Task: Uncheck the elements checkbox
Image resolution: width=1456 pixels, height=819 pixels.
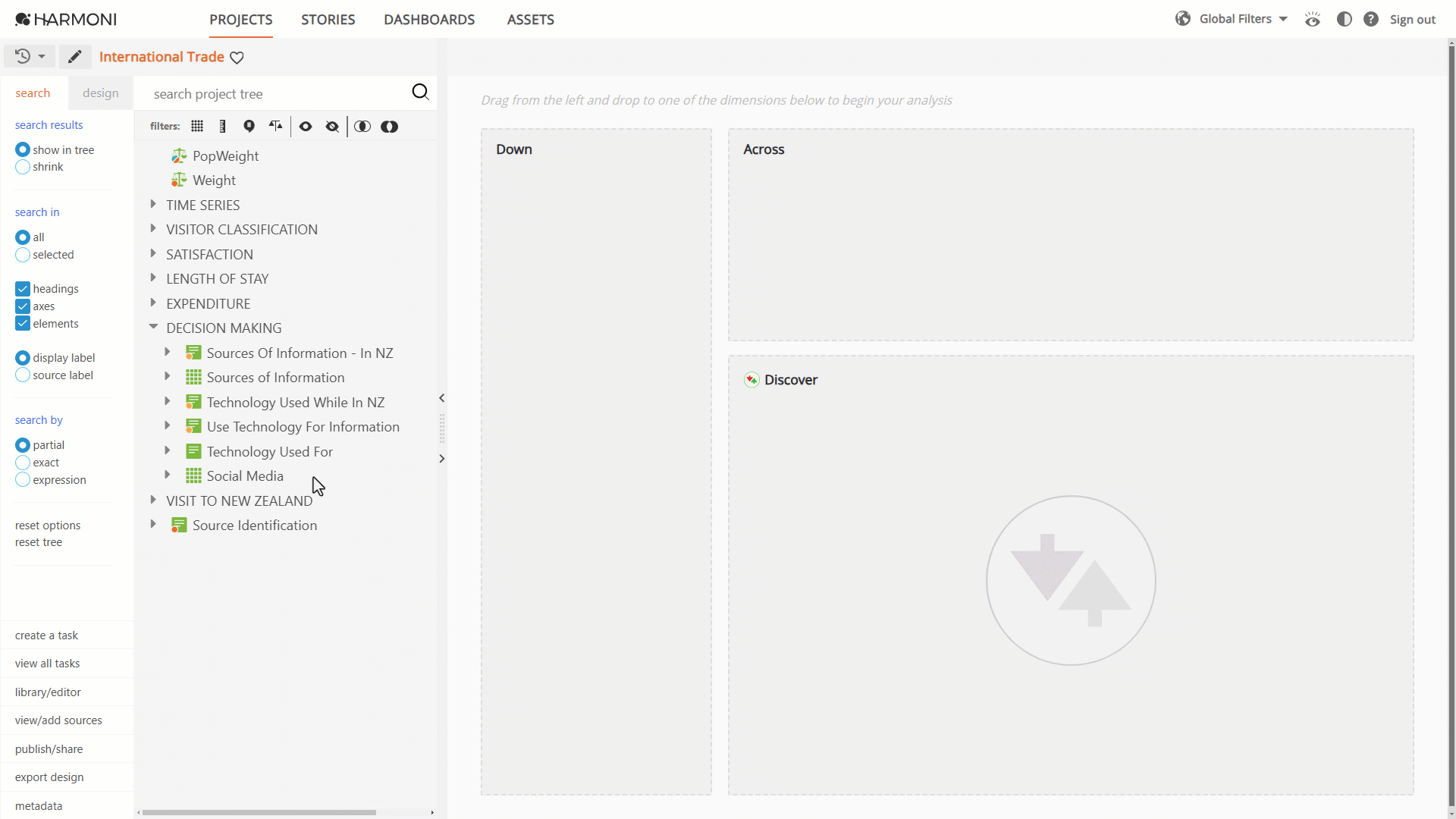Action: pos(23,324)
